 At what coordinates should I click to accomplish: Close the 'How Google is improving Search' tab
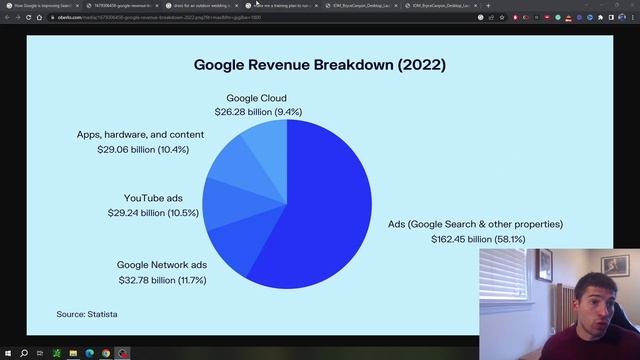click(77, 6)
